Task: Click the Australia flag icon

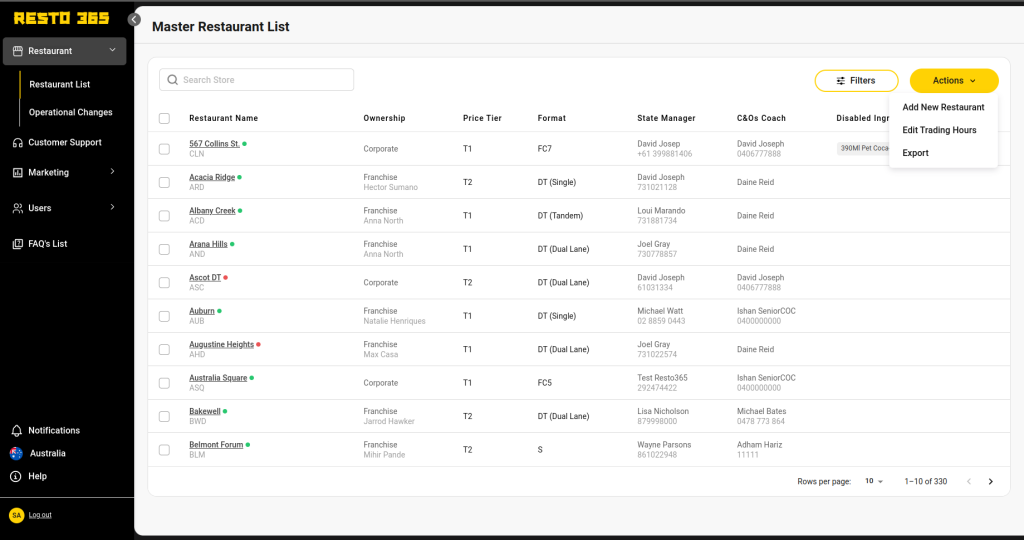Action: tap(16, 453)
